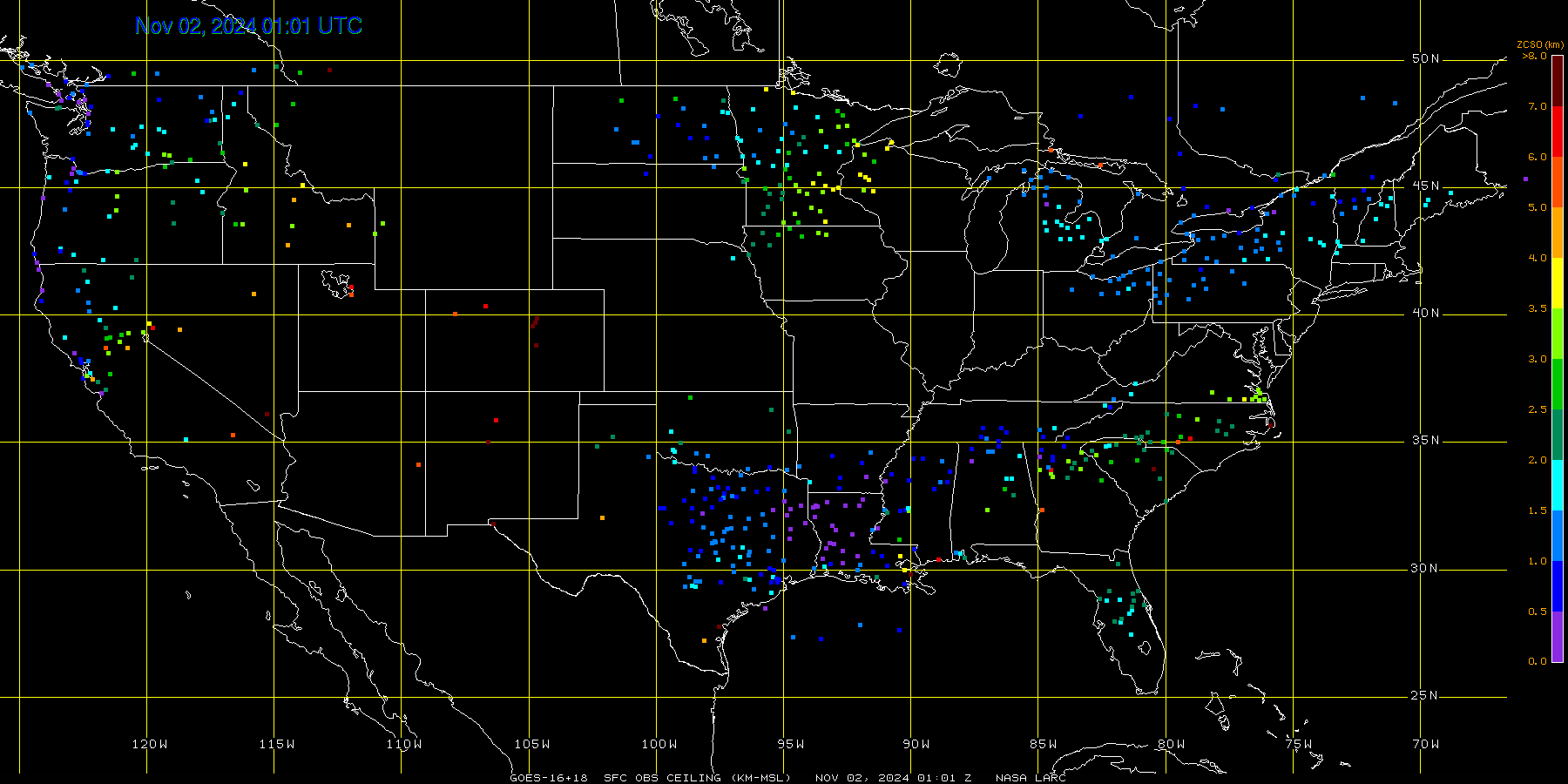Select the 50N latitude label

1426,59
